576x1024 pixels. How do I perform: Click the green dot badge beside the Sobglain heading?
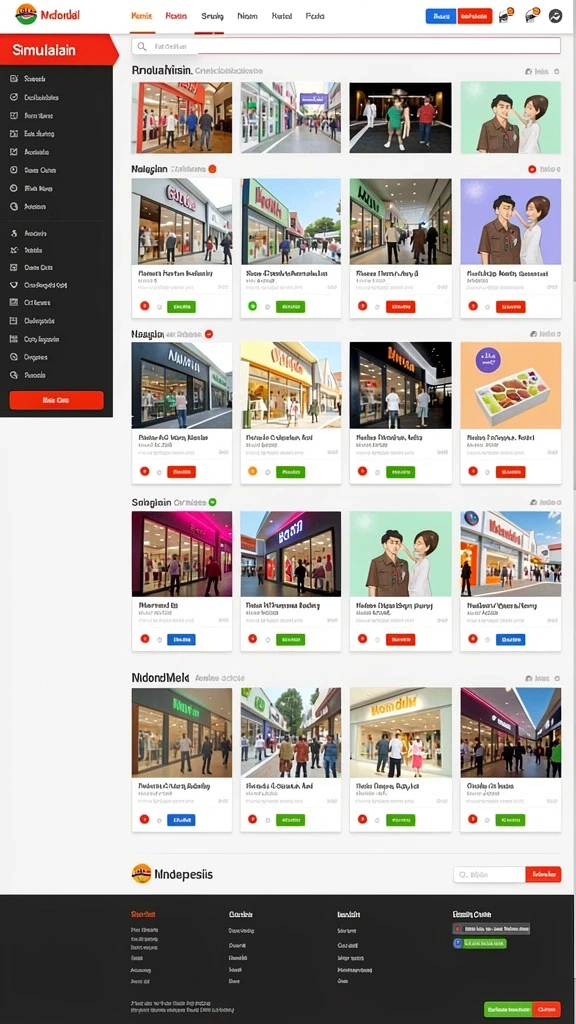[x=212, y=502]
